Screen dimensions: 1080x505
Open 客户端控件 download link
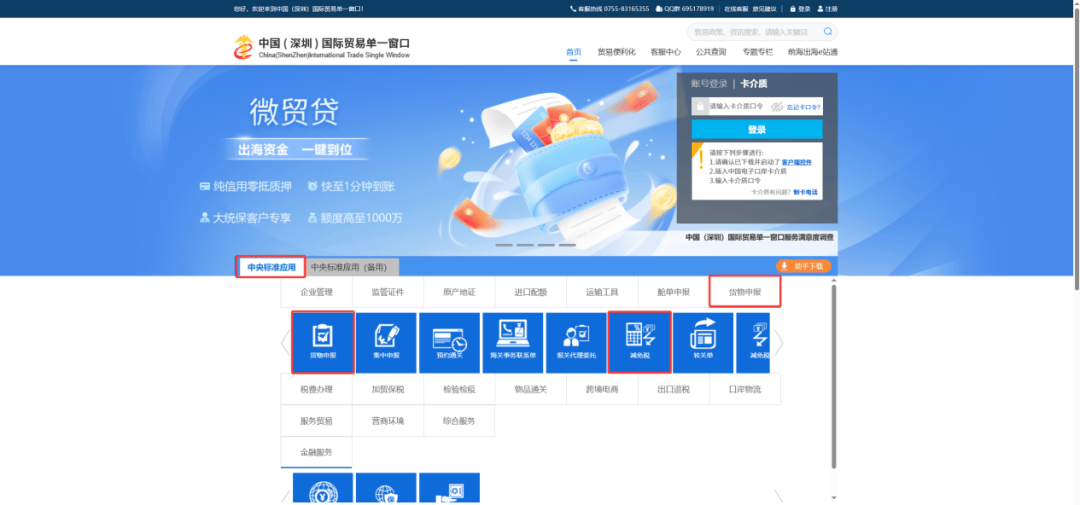[x=796, y=162]
